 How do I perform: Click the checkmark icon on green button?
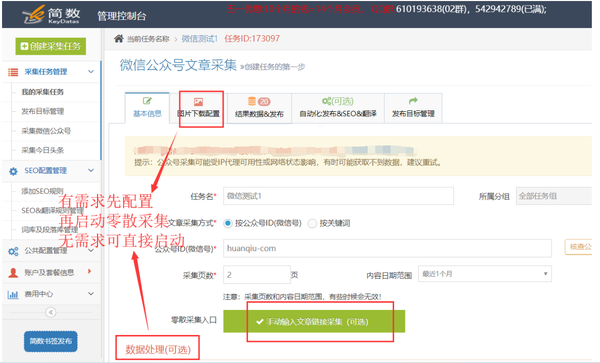pyautogui.click(x=260, y=322)
